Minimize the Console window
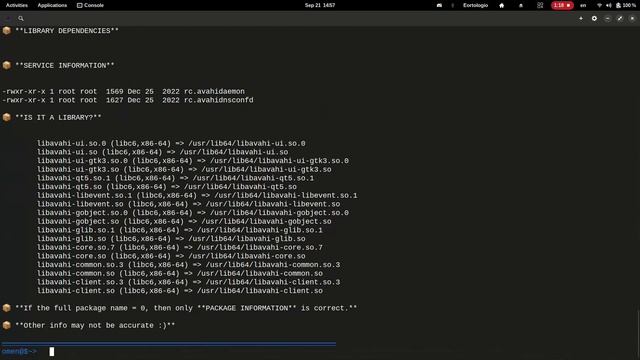This screenshot has width=640, height=360. coord(607,18)
